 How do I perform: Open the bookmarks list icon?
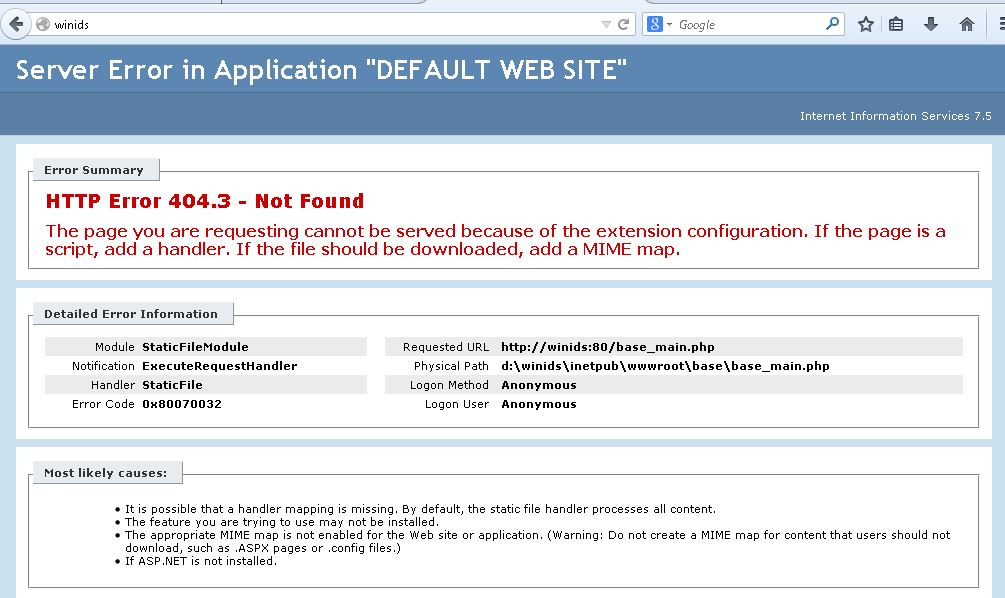(x=897, y=24)
